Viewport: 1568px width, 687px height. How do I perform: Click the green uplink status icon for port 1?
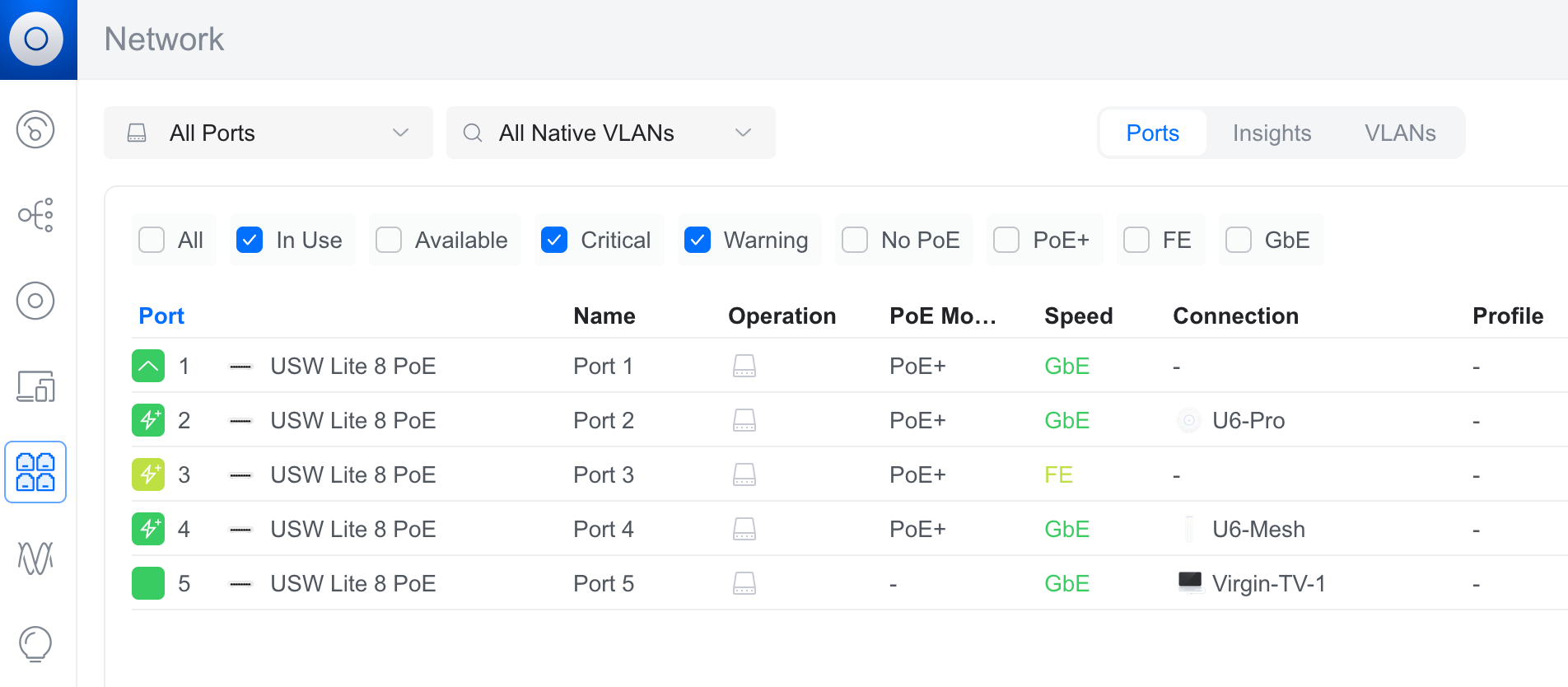point(148,366)
